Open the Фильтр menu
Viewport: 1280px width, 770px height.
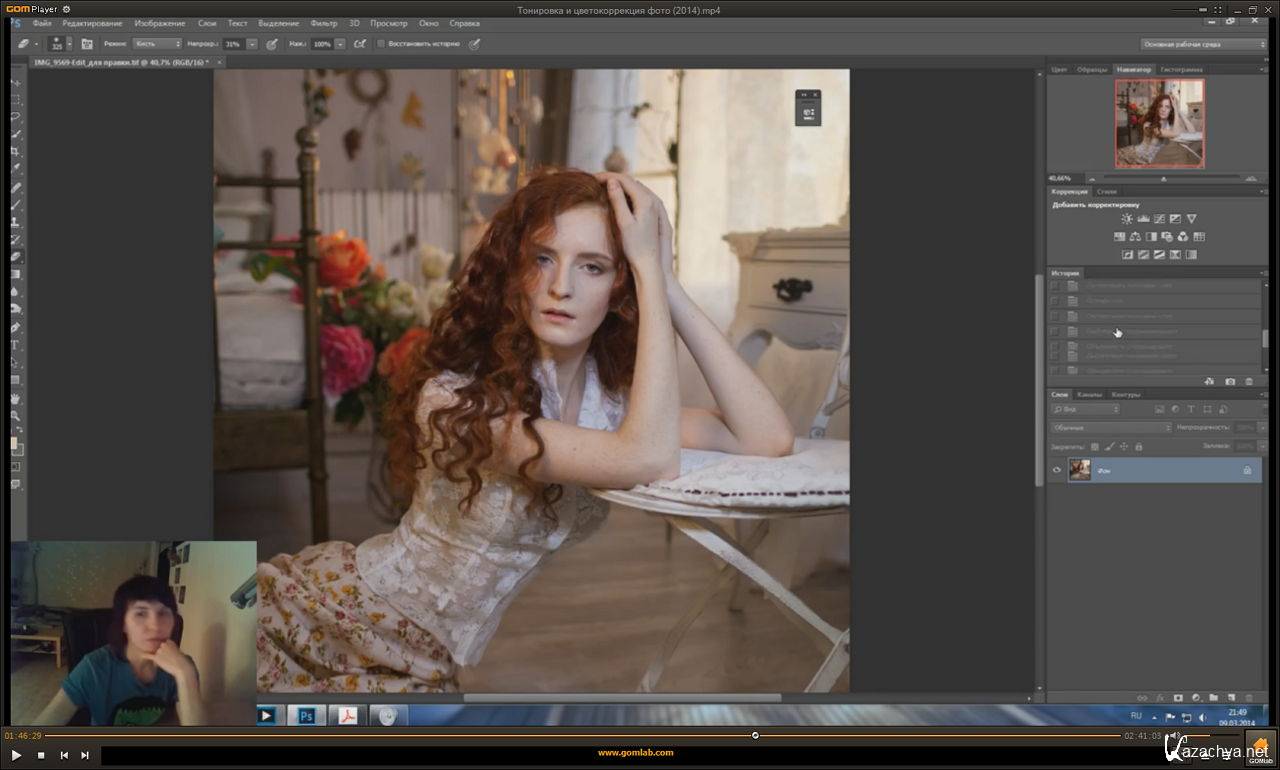(x=324, y=22)
